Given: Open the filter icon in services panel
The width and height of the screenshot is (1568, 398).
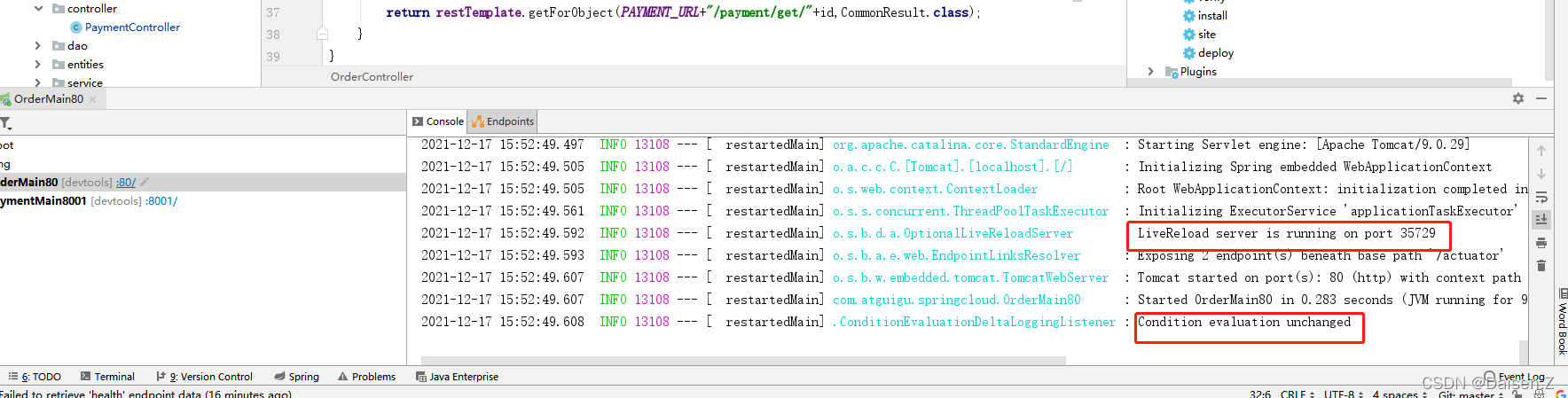Looking at the screenshot, I should [x=5, y=123].
